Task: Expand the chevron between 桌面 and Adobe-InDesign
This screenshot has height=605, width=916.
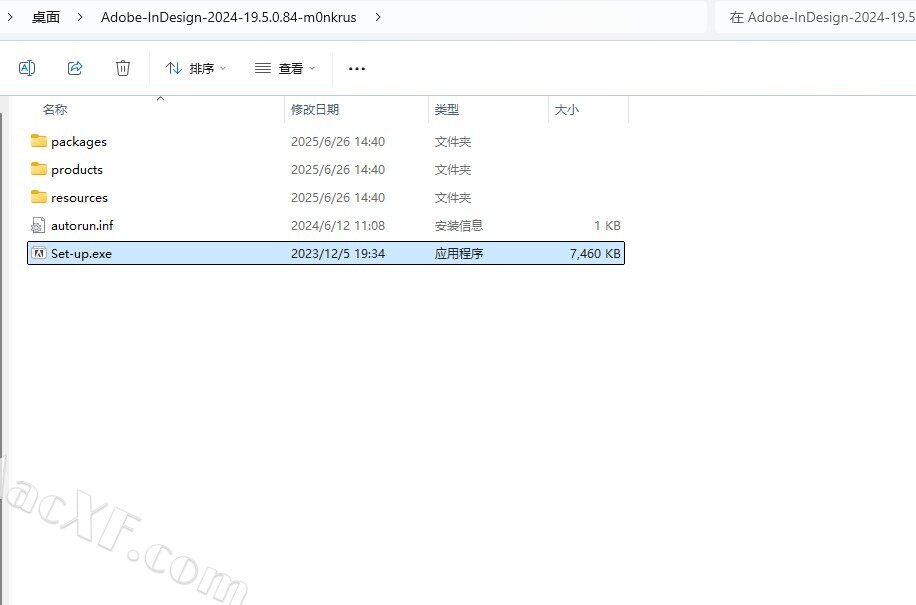Action: point(80,17)
